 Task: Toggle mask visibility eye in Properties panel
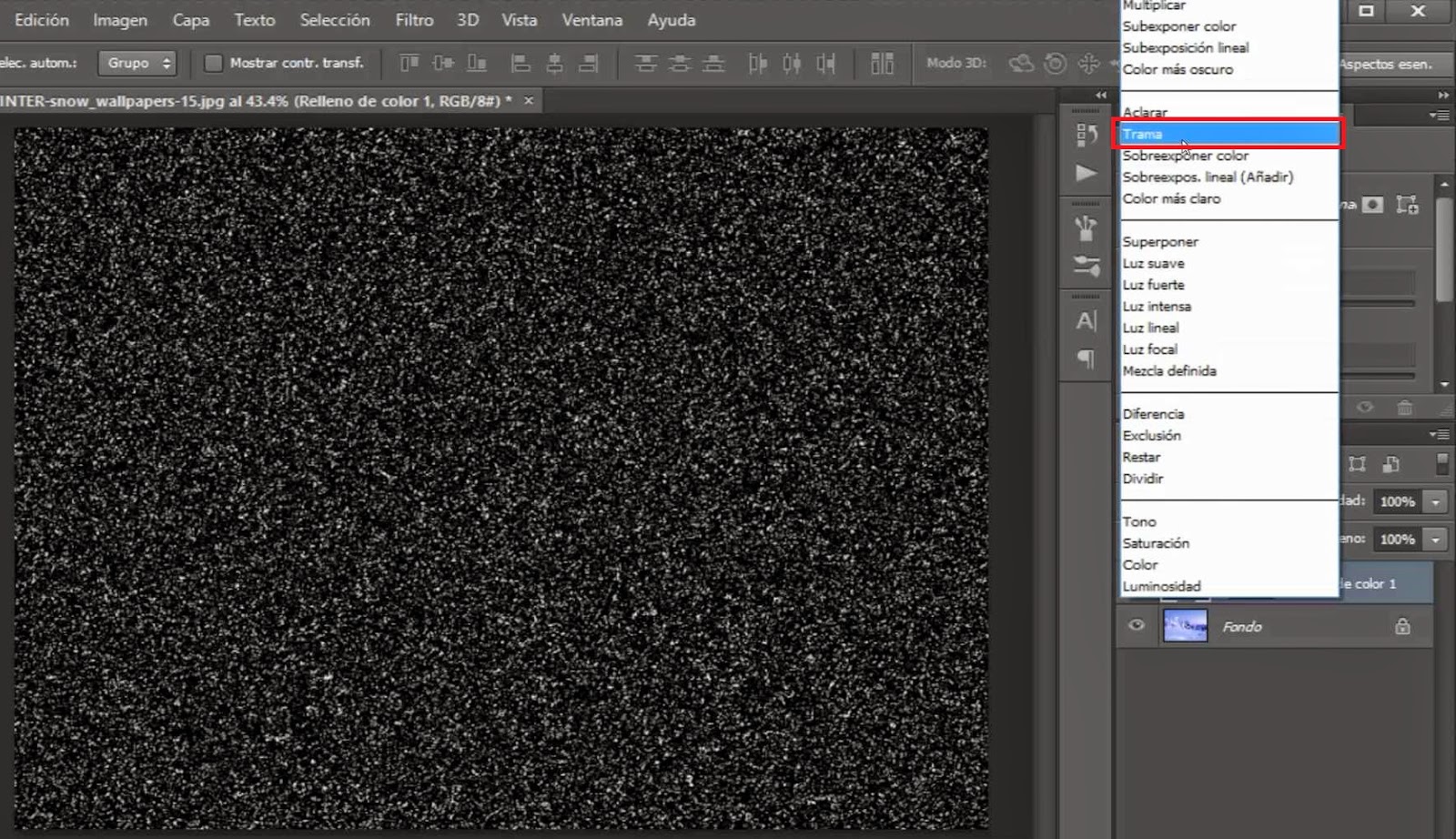[x=1365, y=408]
